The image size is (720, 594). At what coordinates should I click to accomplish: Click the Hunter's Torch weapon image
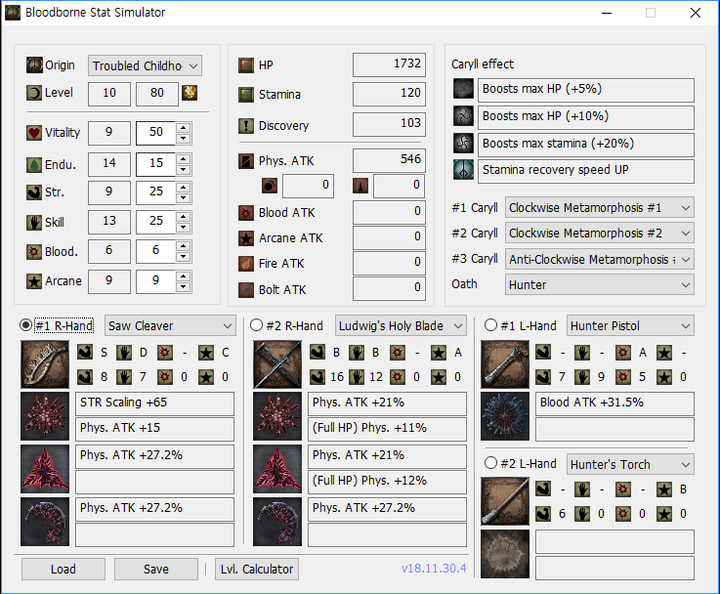click(x=505, y=501)
